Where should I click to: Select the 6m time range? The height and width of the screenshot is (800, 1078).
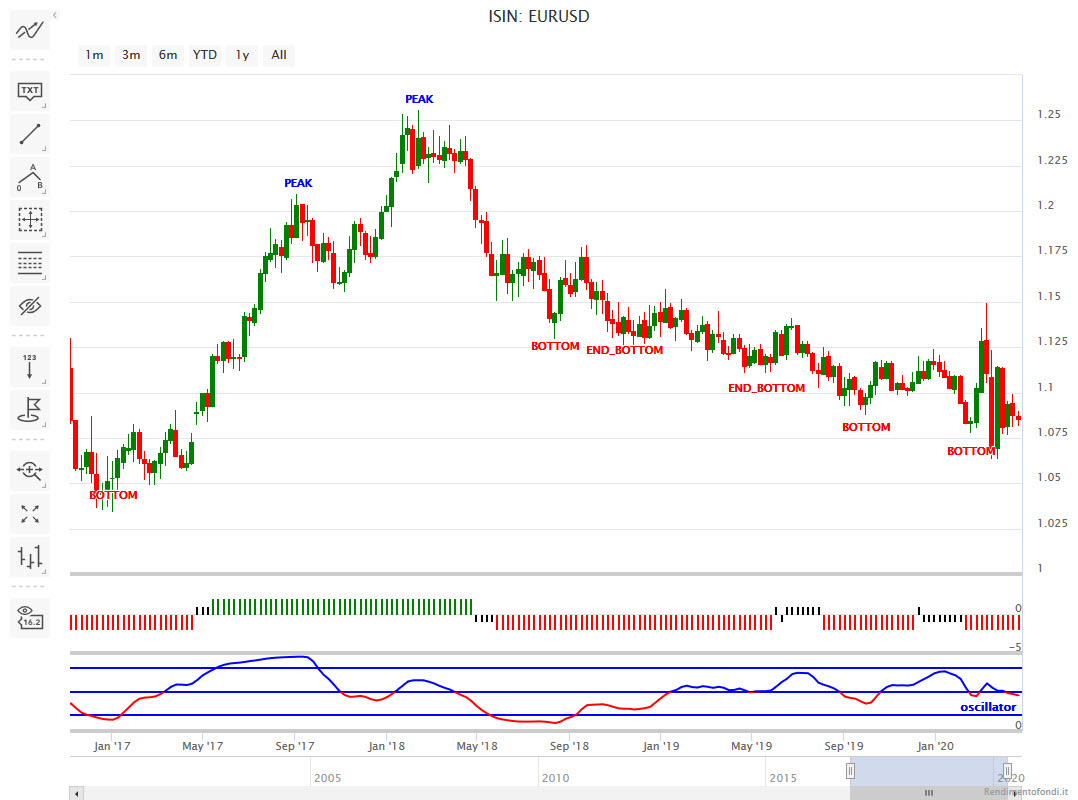tap(167, 55)
